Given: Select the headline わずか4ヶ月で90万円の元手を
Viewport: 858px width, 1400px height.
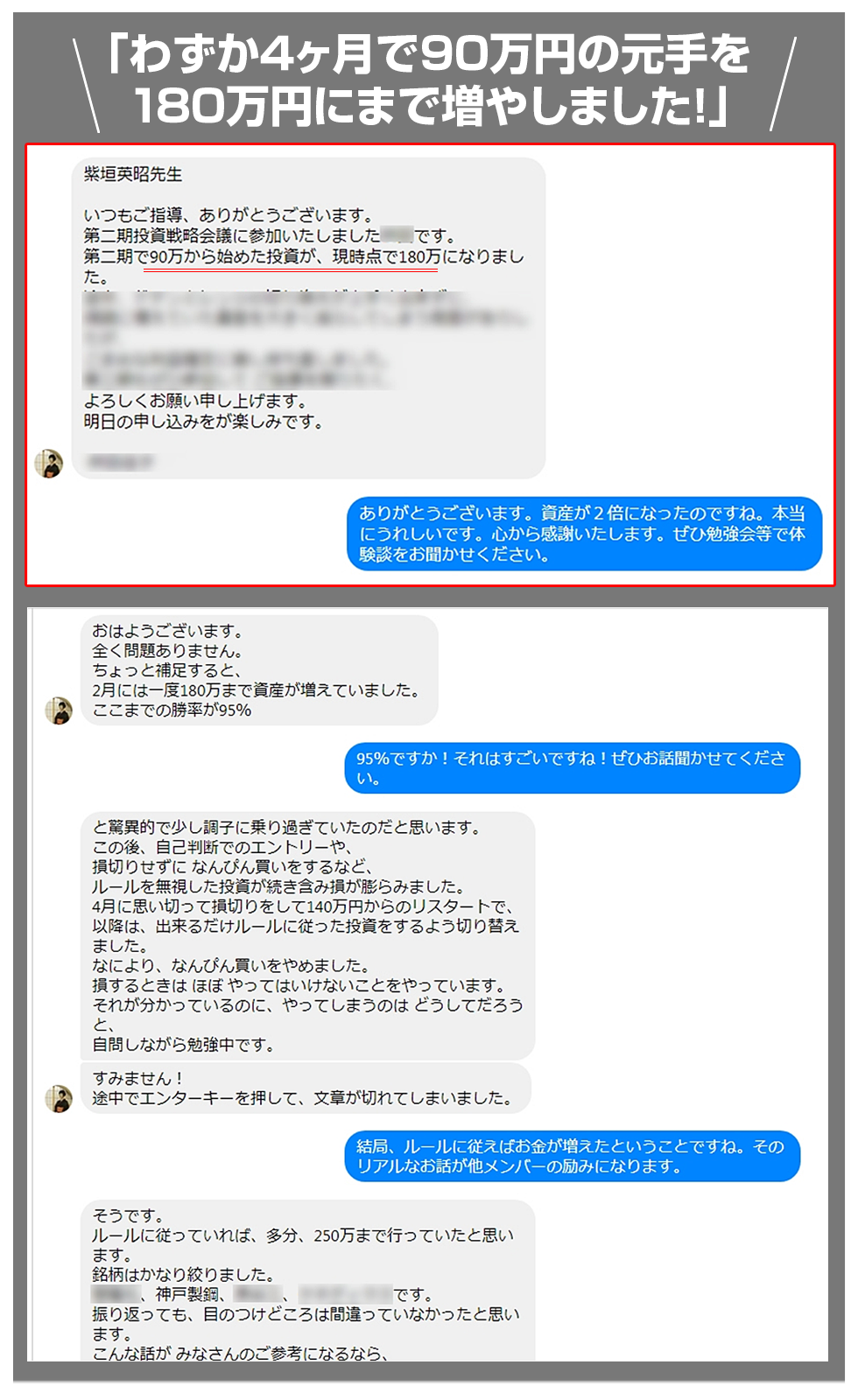Looking at the screenshot, I should point(429,54).
